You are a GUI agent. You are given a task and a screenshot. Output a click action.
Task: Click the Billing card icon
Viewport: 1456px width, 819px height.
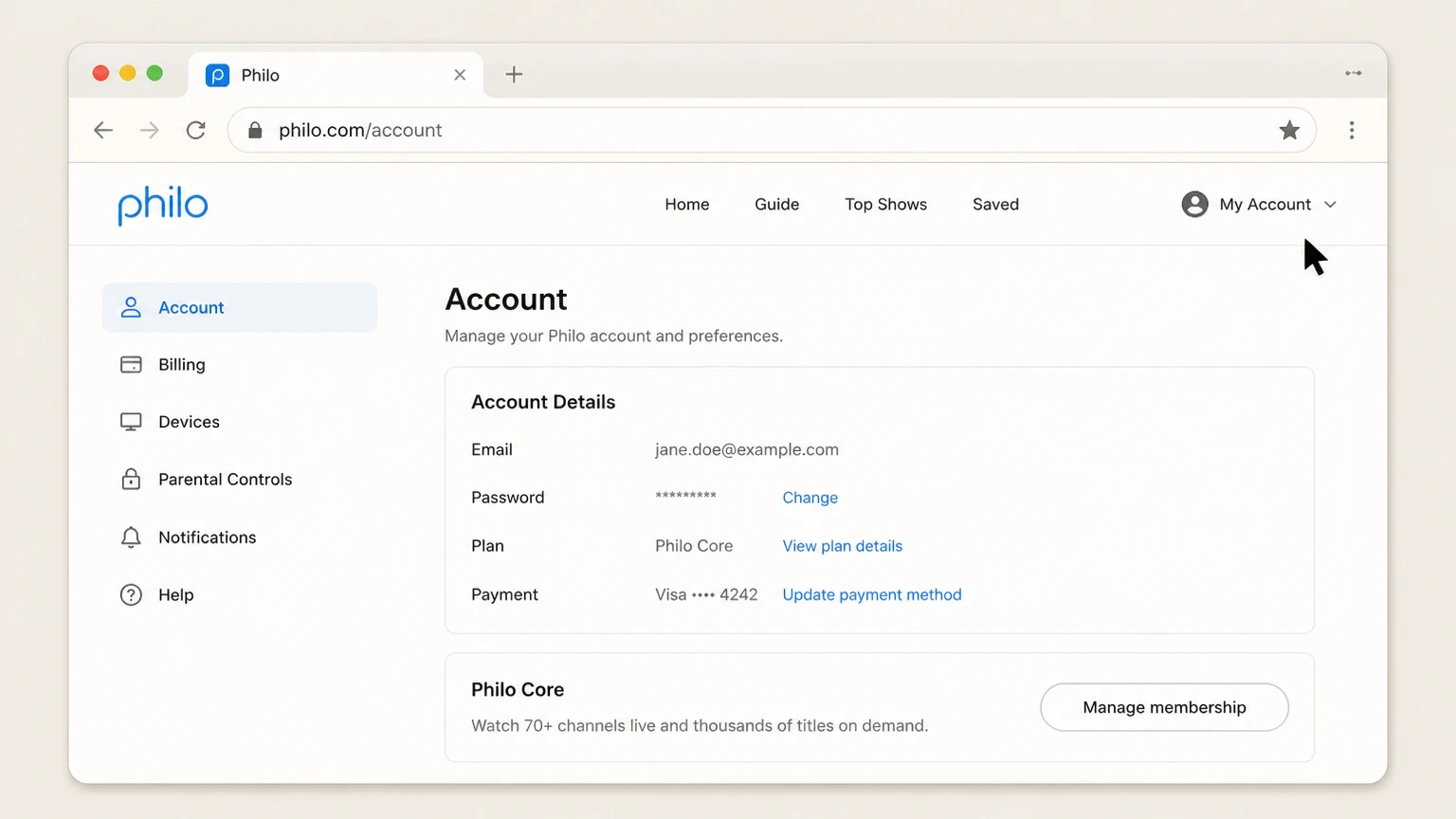[x=131, y=365]
